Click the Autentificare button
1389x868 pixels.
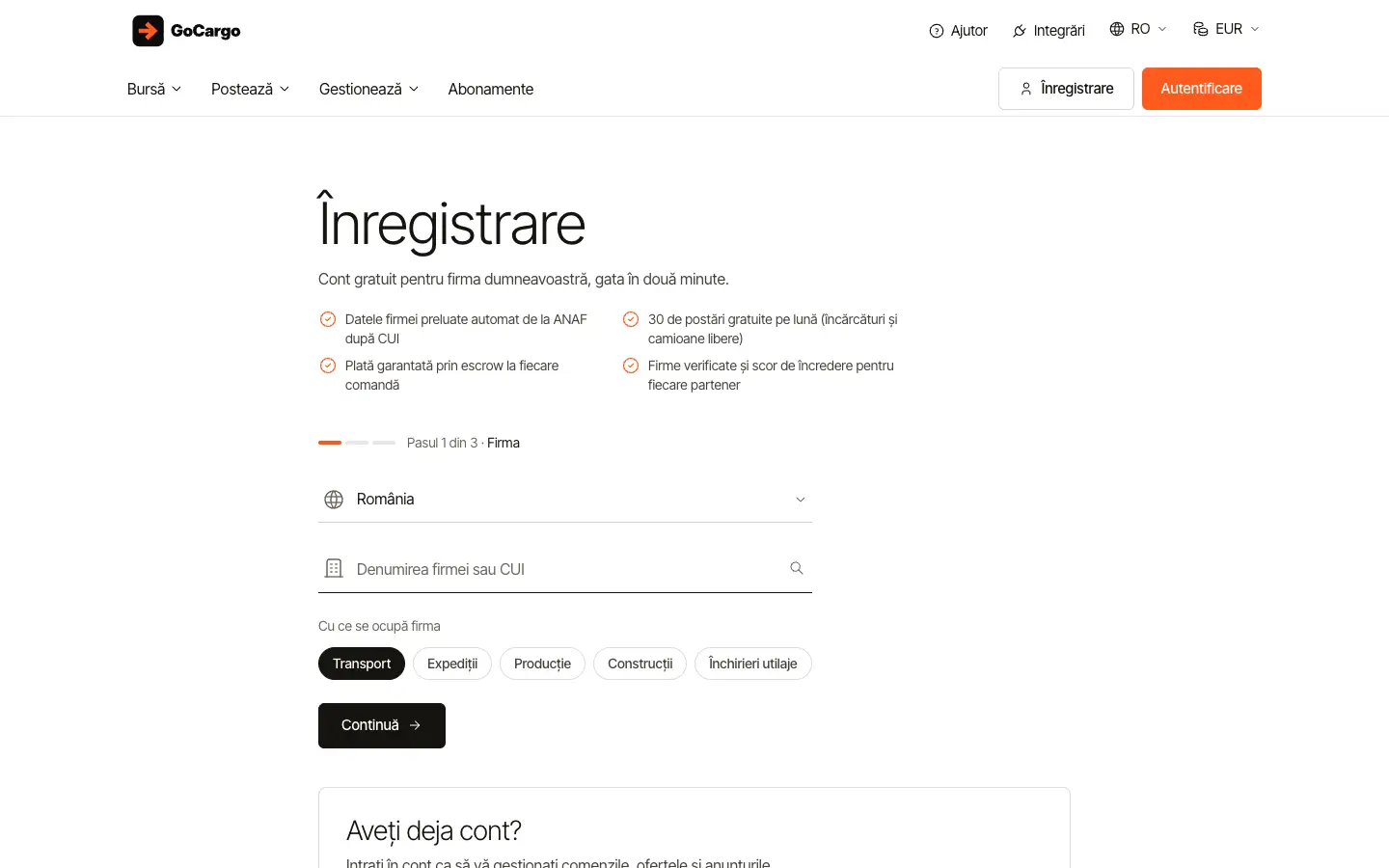tap(1202, 89)
